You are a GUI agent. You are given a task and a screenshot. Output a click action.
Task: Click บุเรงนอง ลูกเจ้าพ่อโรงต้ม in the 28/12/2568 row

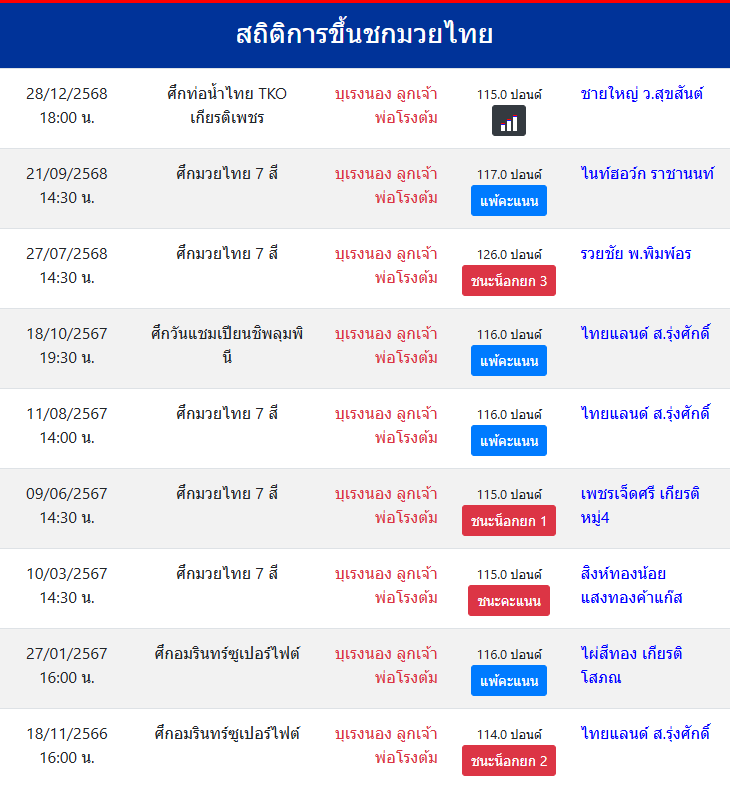387,105
